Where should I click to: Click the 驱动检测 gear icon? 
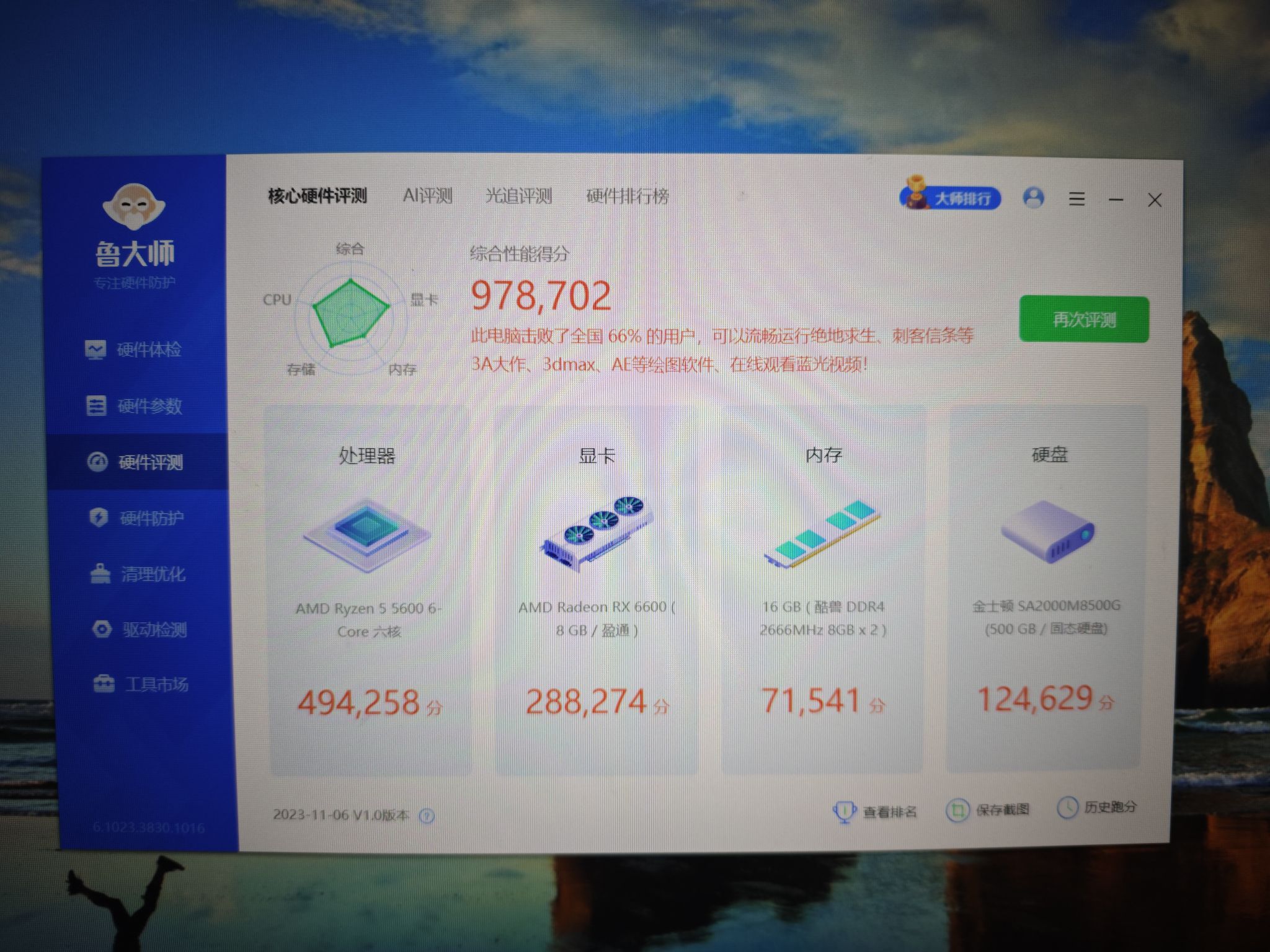click(x=102, y=629)
